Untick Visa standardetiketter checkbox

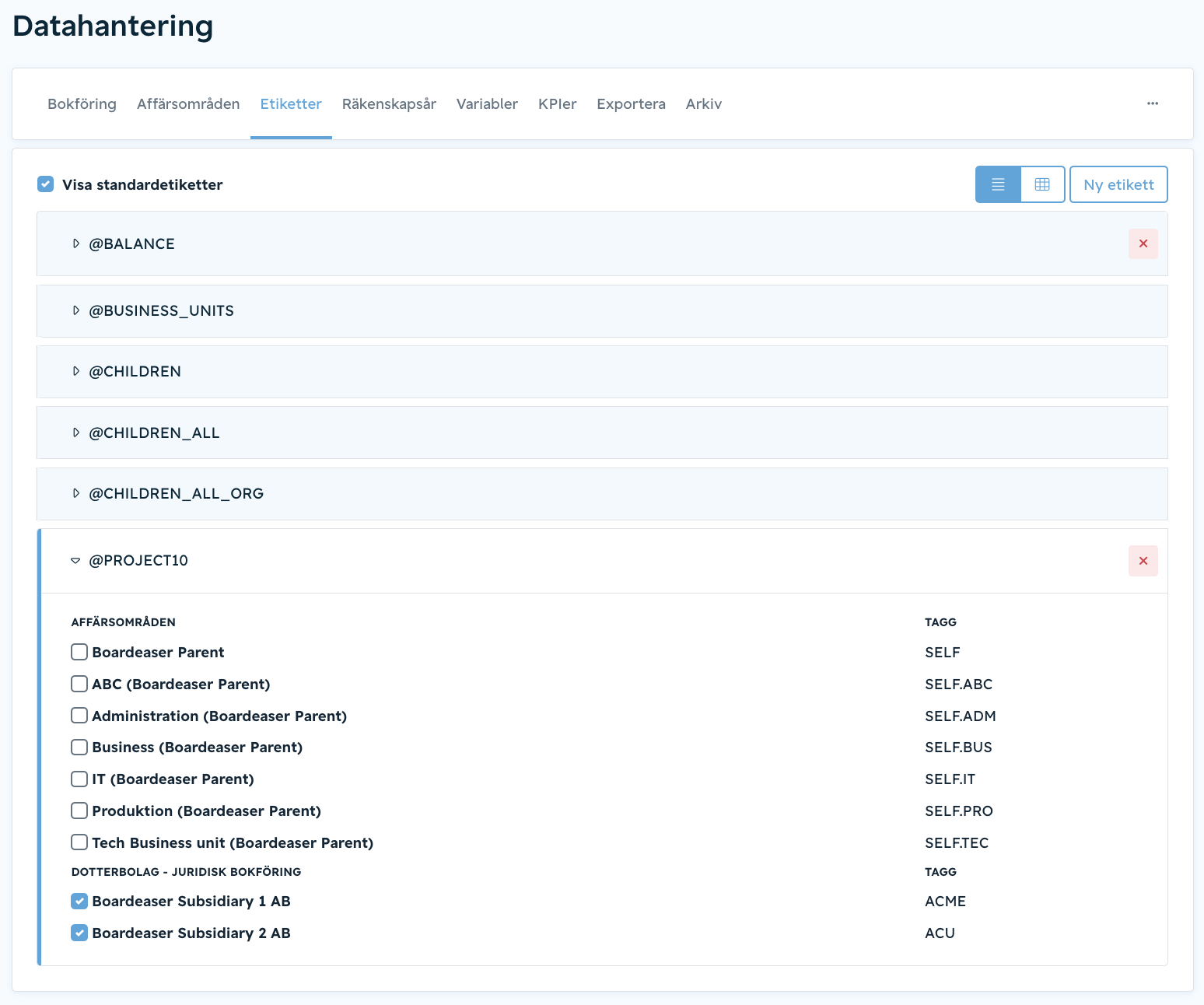[x=46, y=184]
